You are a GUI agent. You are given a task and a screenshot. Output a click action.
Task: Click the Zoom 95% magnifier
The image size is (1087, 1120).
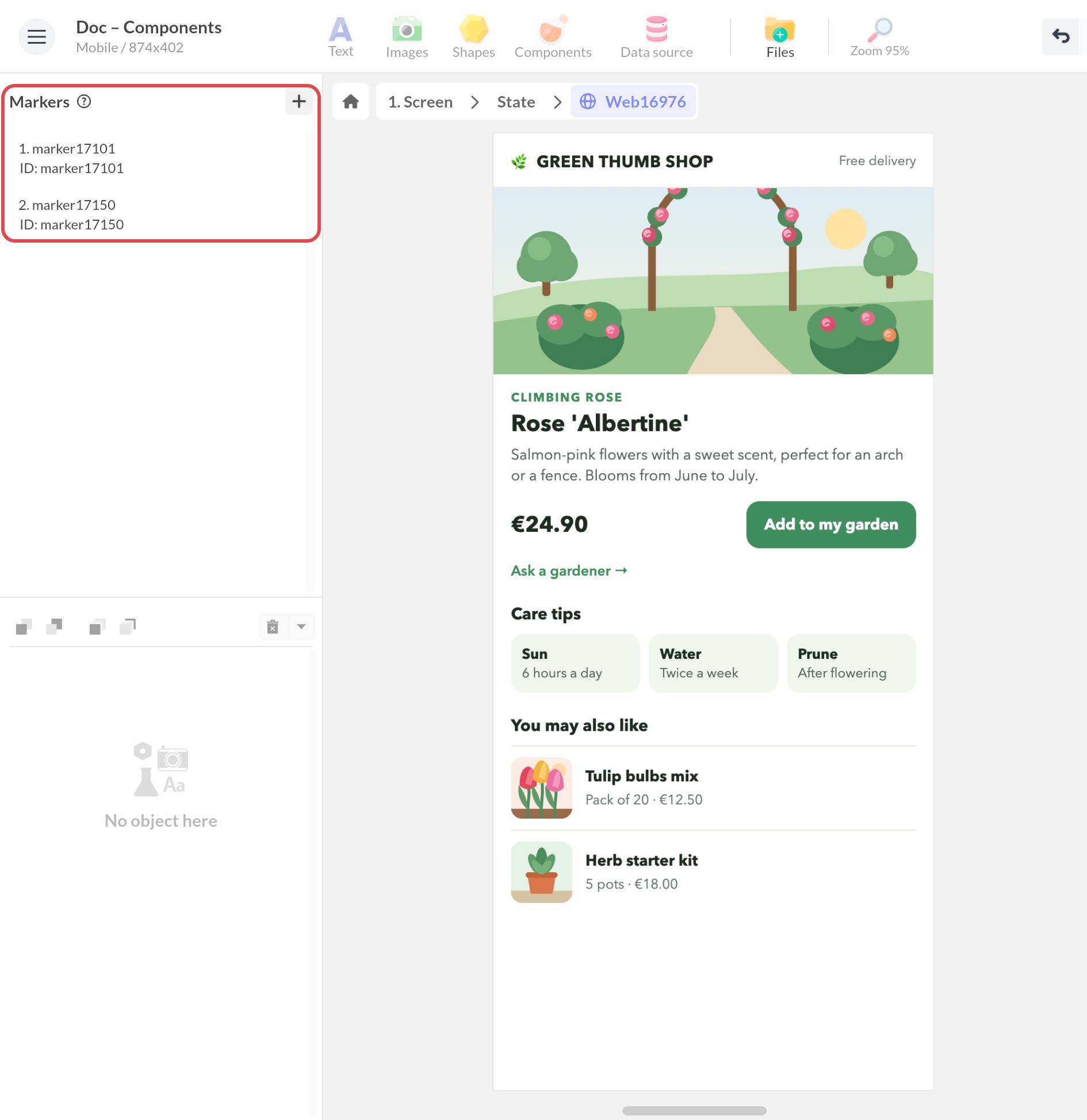click(879, 37)
